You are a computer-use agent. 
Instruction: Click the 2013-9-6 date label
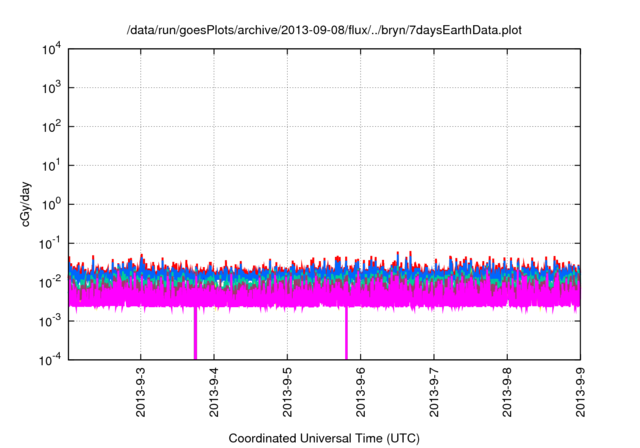360,392
